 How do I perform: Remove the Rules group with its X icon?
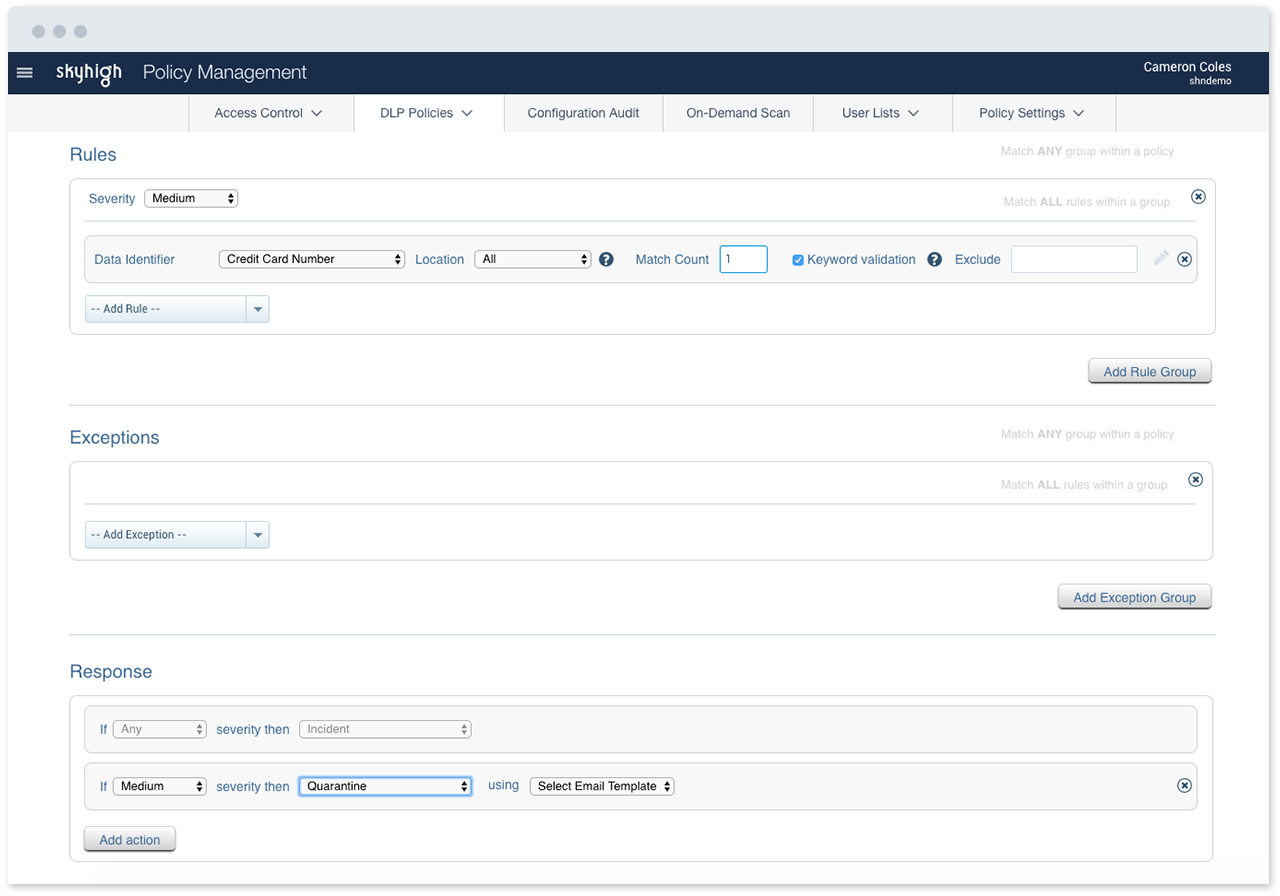pyautogui.click(x=1198, y=196)
